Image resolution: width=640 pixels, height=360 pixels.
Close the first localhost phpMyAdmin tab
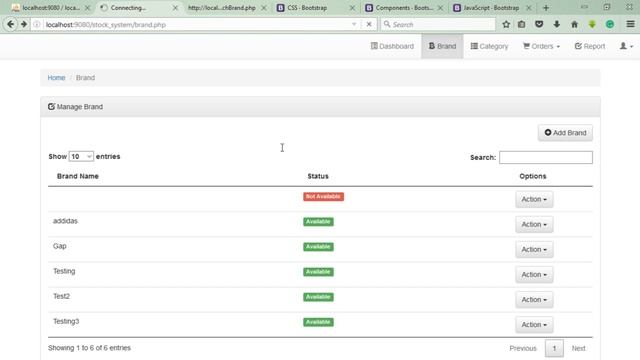[87, 8]
